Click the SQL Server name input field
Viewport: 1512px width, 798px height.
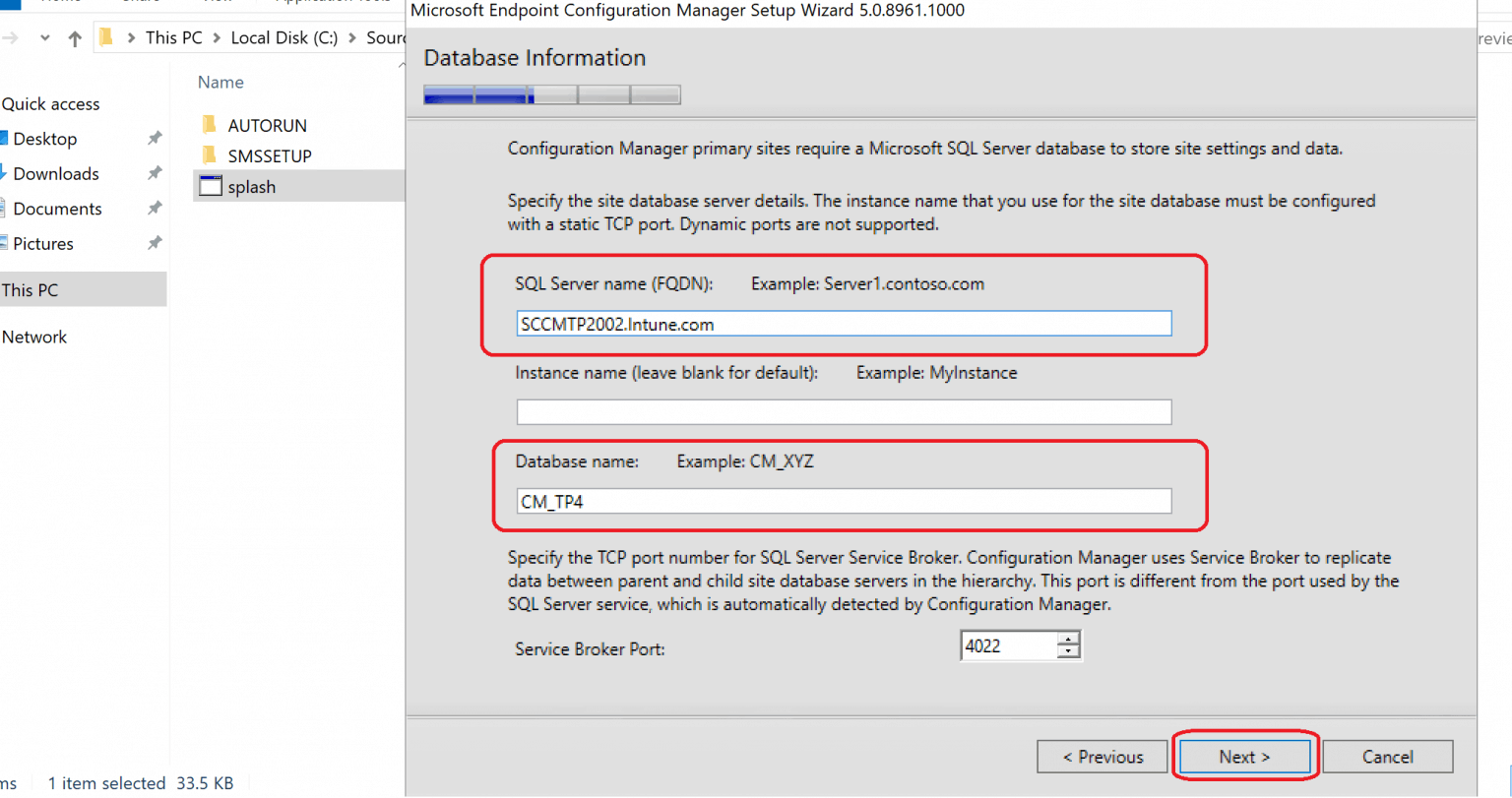[x=844, y=324]
